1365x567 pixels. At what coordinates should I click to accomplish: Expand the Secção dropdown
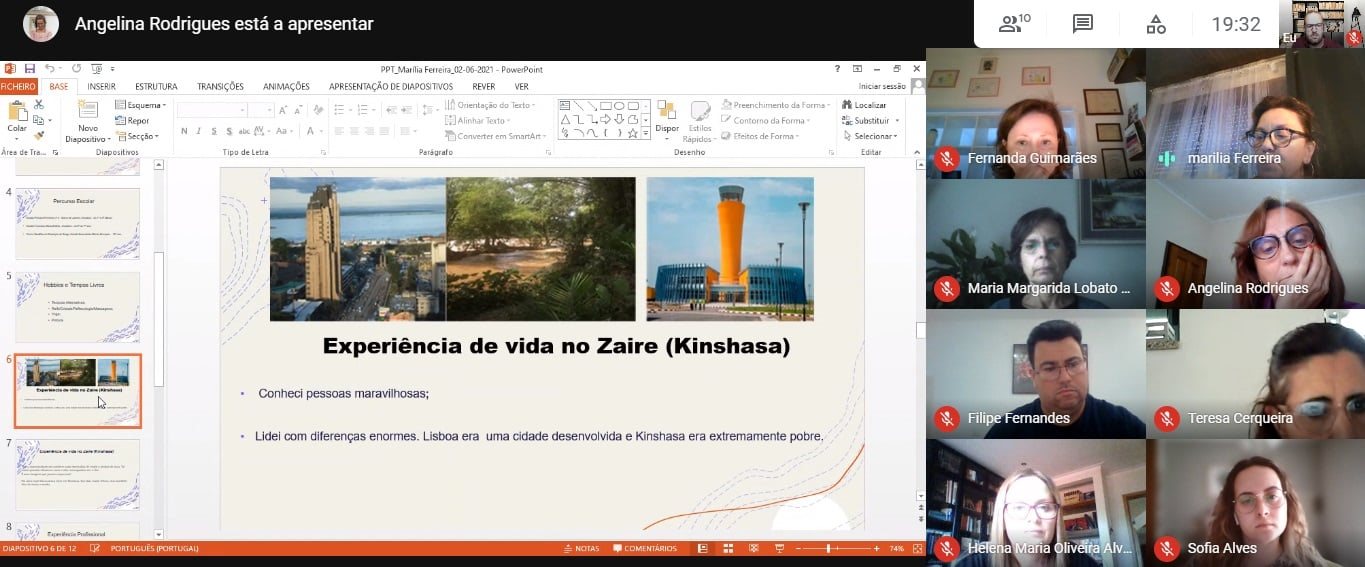click(140, 136)
